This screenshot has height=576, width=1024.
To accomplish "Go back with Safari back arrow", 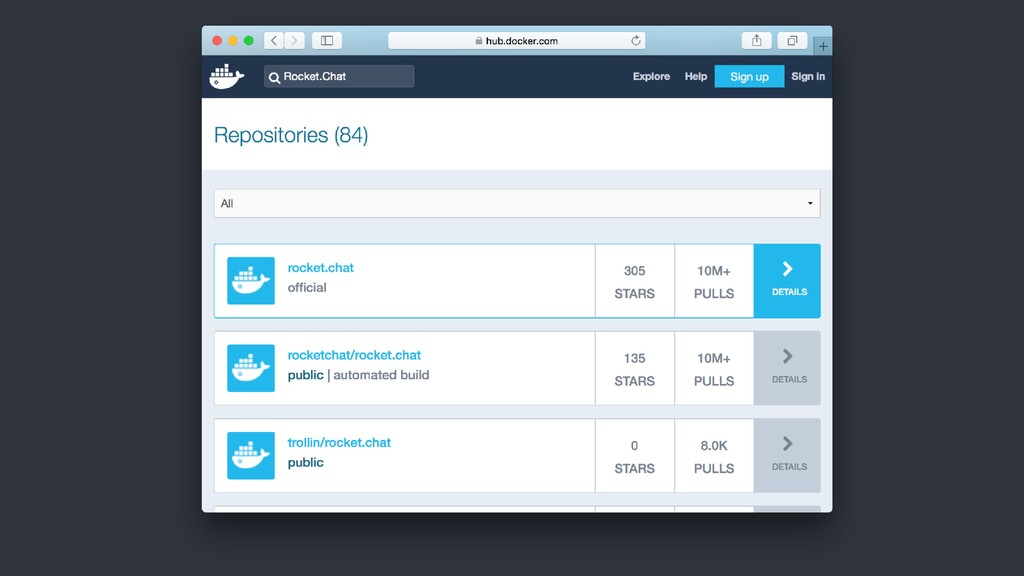I will [x=274, y=40].
